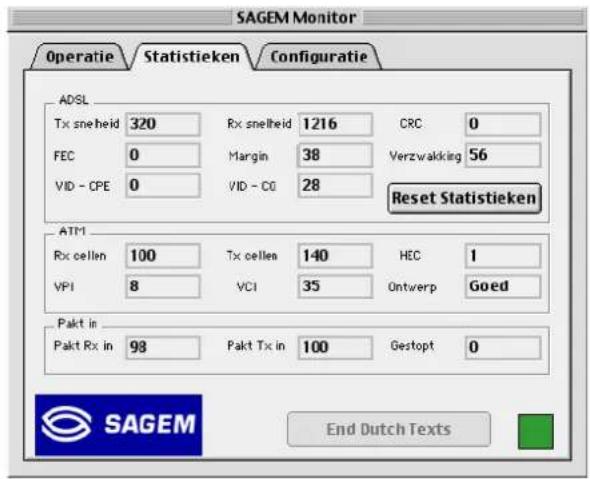
Task: Click the SAGEM logo
Action: tap(119, 425)
